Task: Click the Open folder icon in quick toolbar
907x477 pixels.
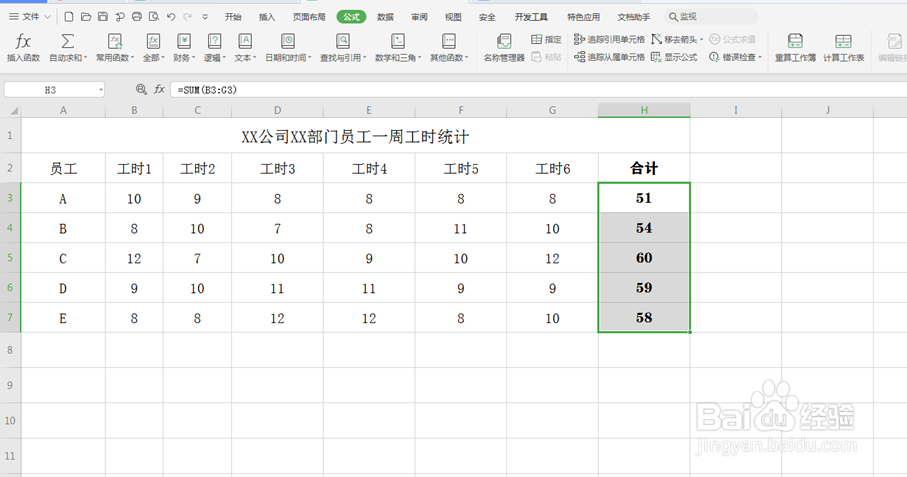Action: pyautogui.click(x=86, y=17)
